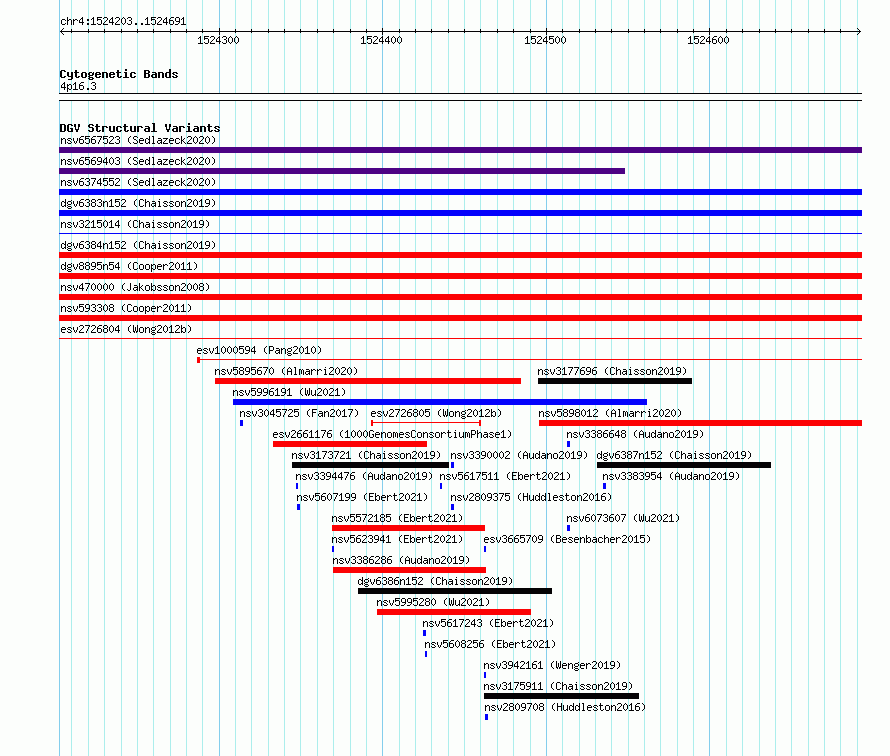Click the nsv470000 (Jakobsson2008) label
890x756 pixels.
(x=135, y=287)
